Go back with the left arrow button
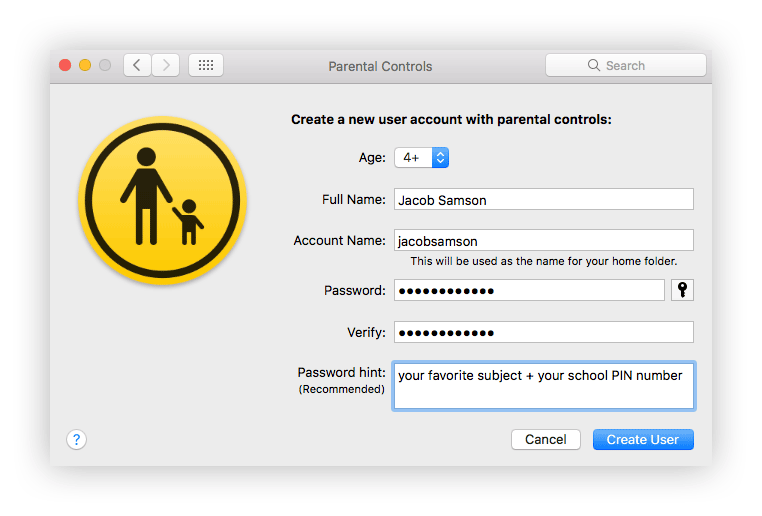The image size is (762, 516). tap(137, 65)
